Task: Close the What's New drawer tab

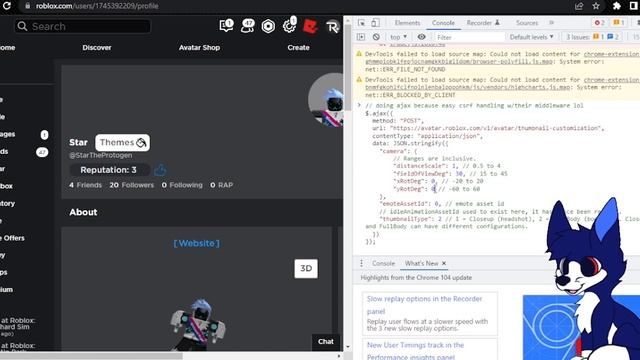Action: pos(444,263)
